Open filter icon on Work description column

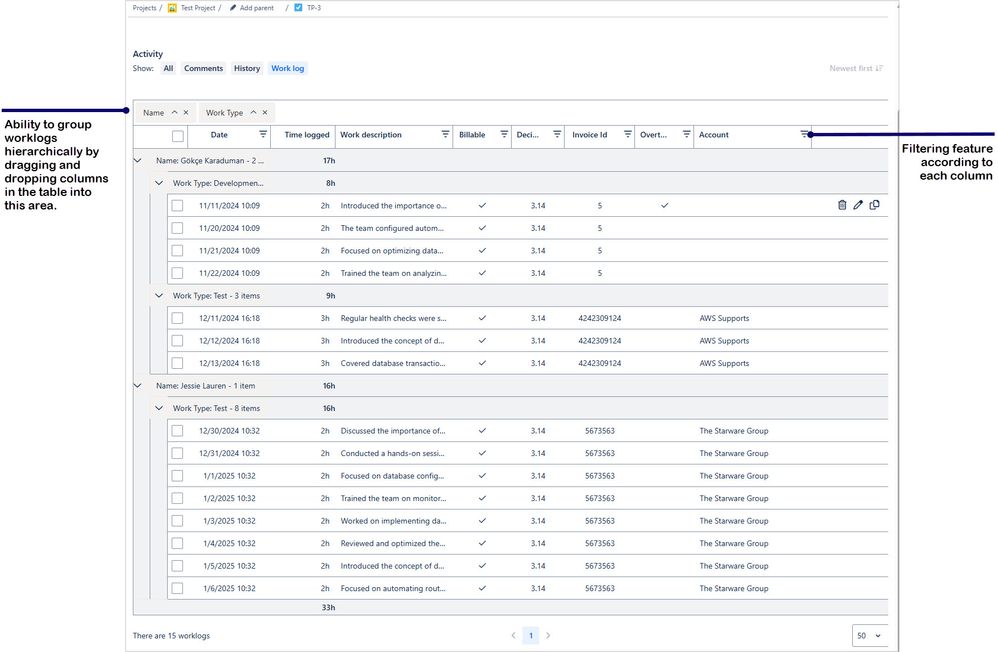[x=446, y=134]
